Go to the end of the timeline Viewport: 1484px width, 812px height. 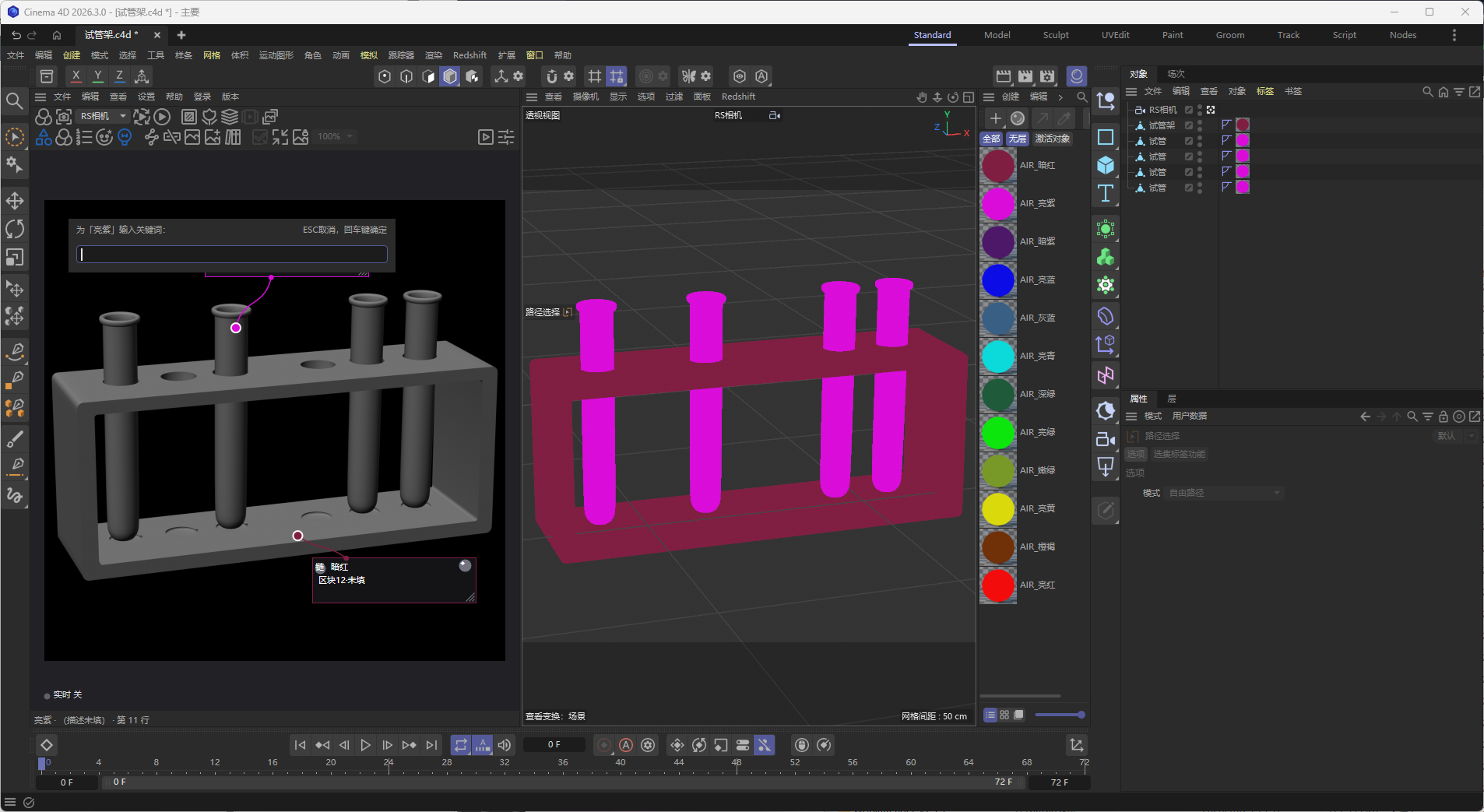(431, 745)
